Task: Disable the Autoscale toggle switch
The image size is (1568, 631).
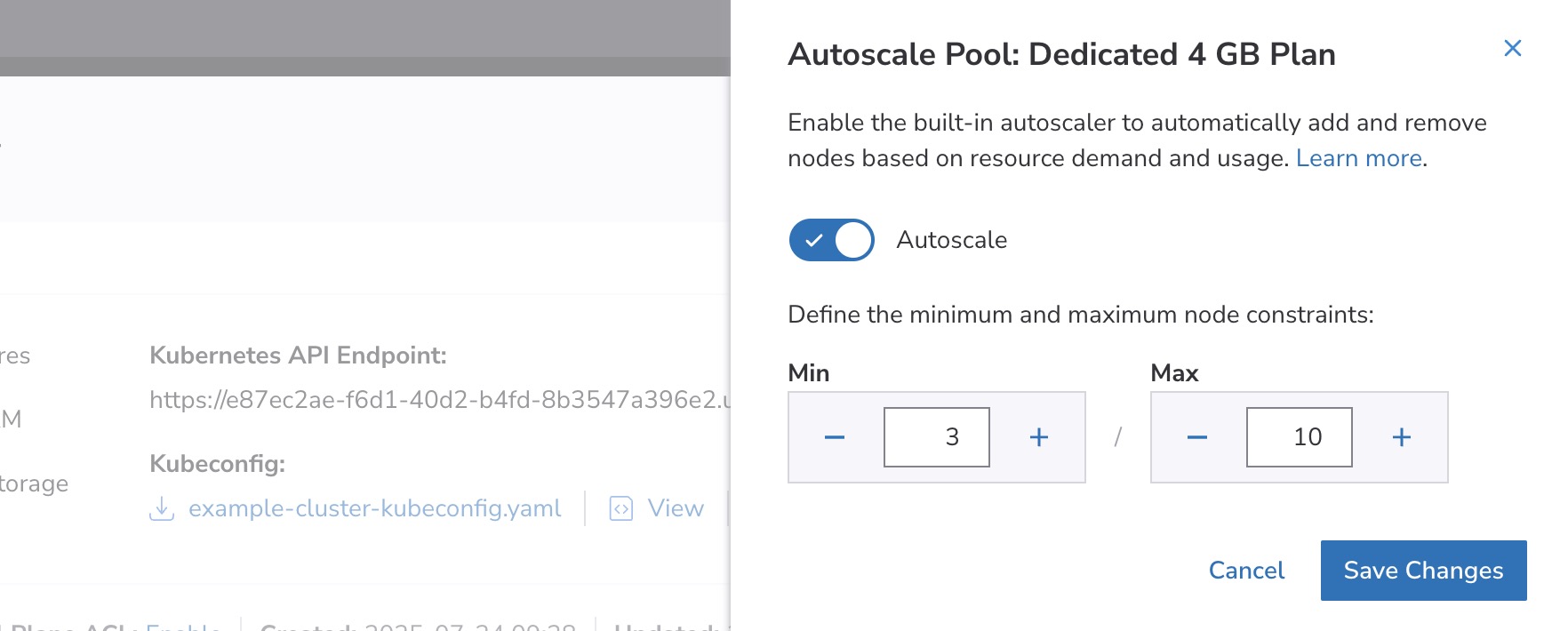Action: [x=831, y=240]
